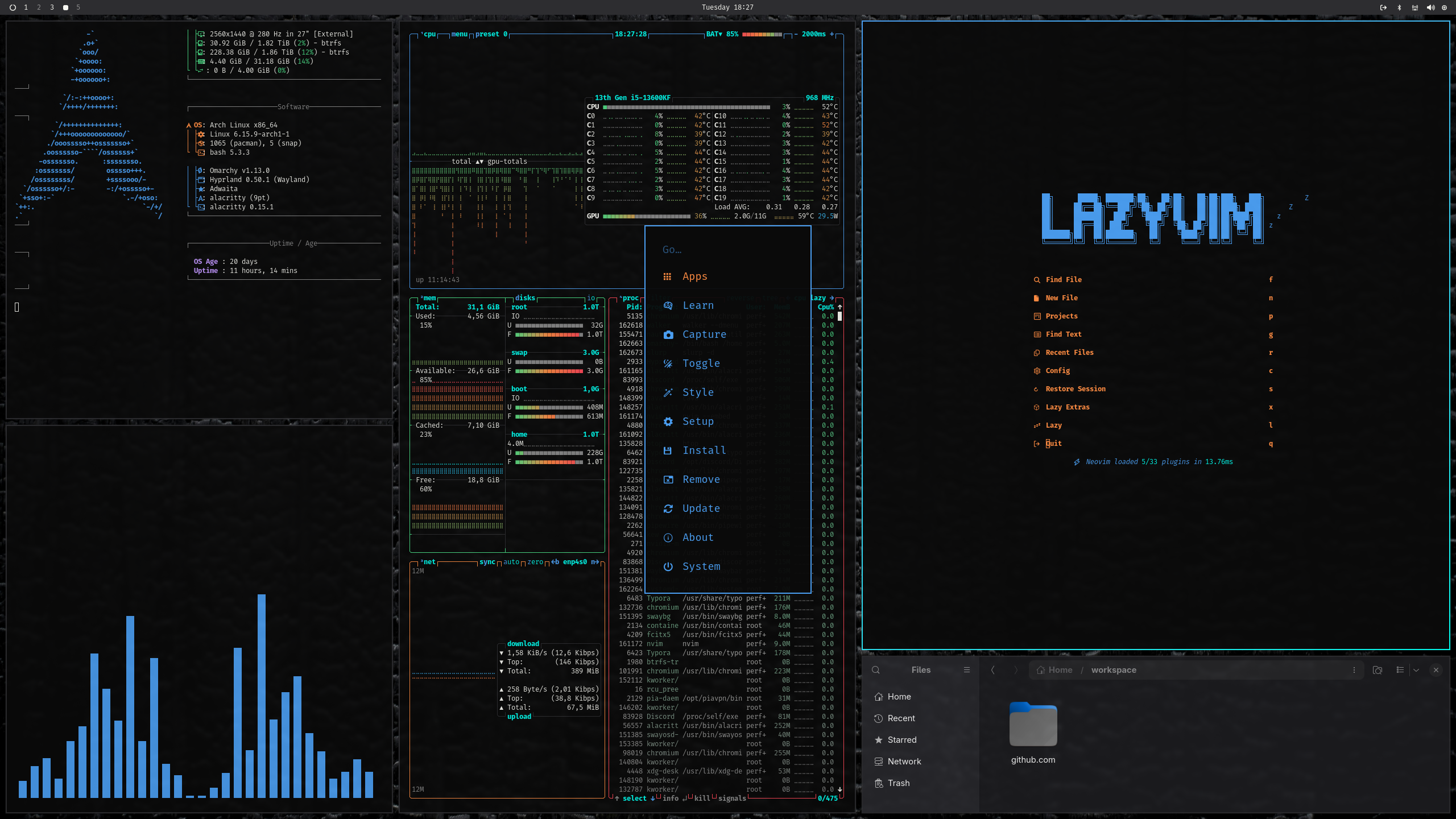Screen dimensions: 1456x819
Task: Choose Install from the Go menu
Action: tap(704, 450)
